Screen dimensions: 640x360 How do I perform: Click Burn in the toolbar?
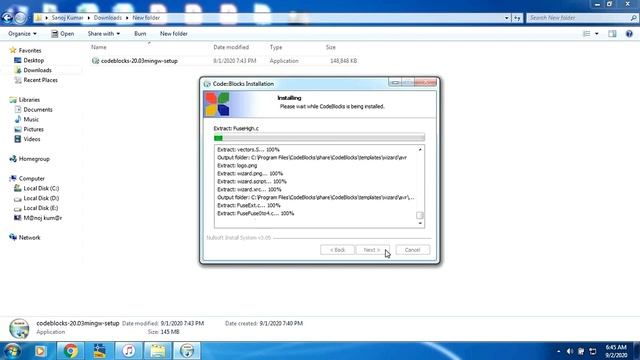[x=140, y=33]
